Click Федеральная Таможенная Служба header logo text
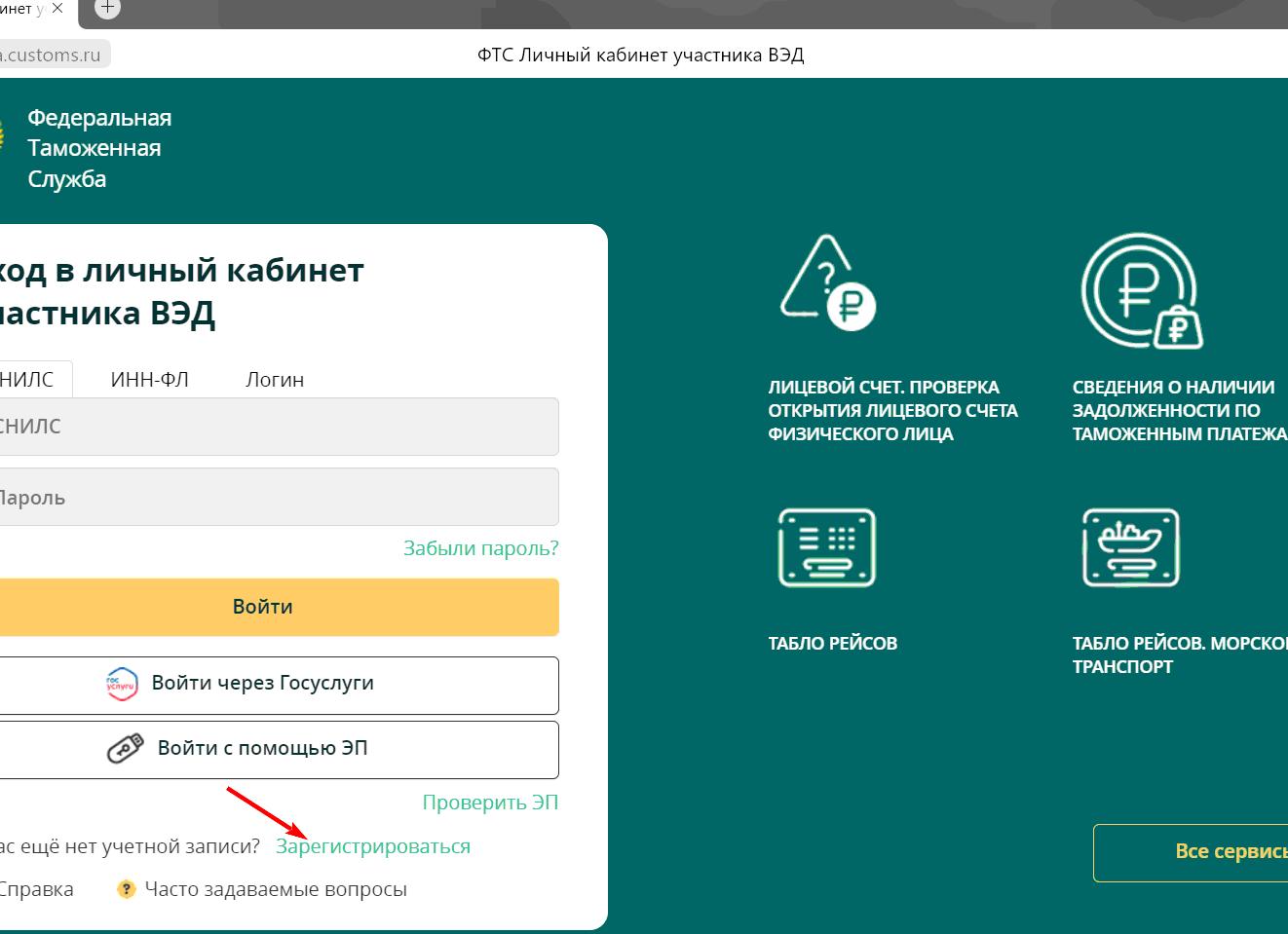 tap(98, 148)
